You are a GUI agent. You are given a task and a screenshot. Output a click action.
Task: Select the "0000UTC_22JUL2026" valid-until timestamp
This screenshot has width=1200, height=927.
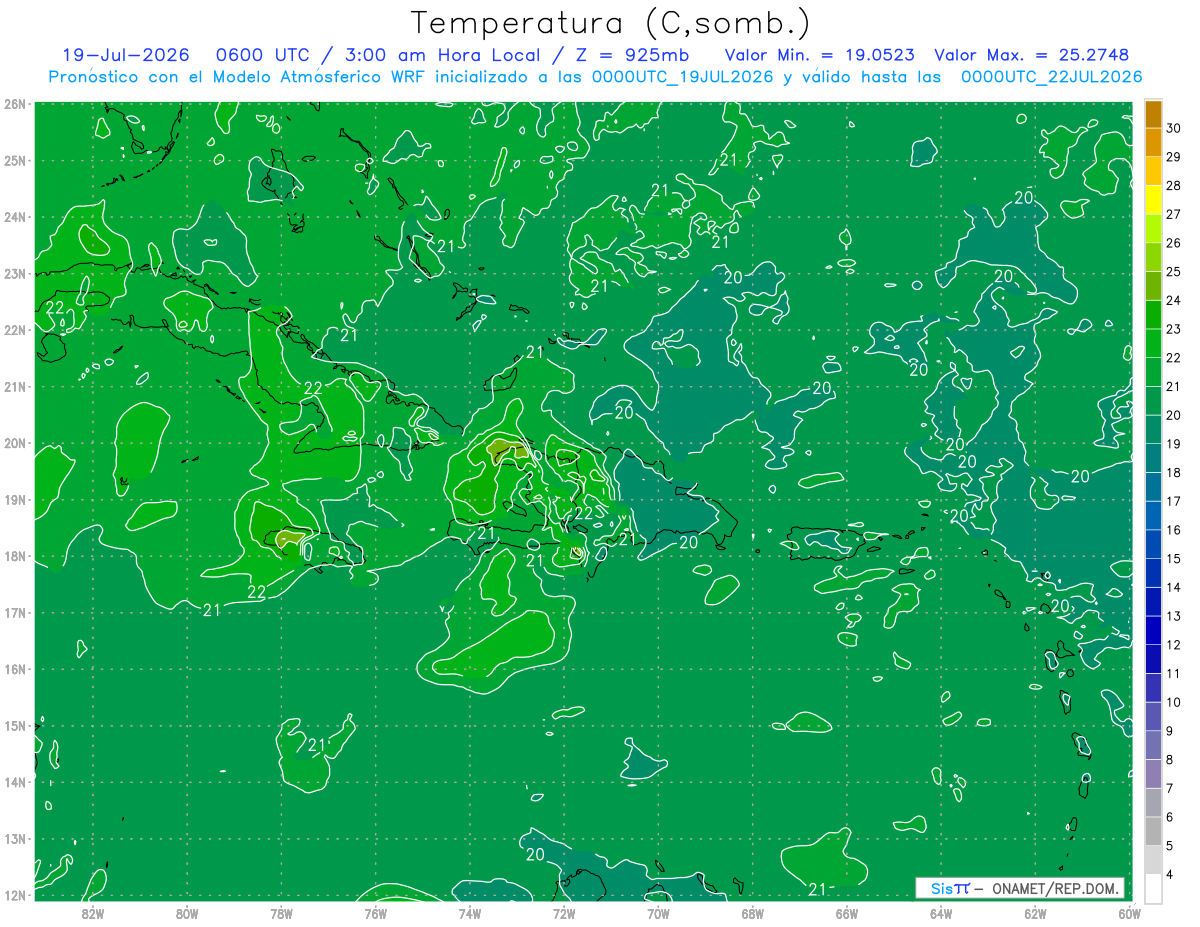(x=1051, y=76)
